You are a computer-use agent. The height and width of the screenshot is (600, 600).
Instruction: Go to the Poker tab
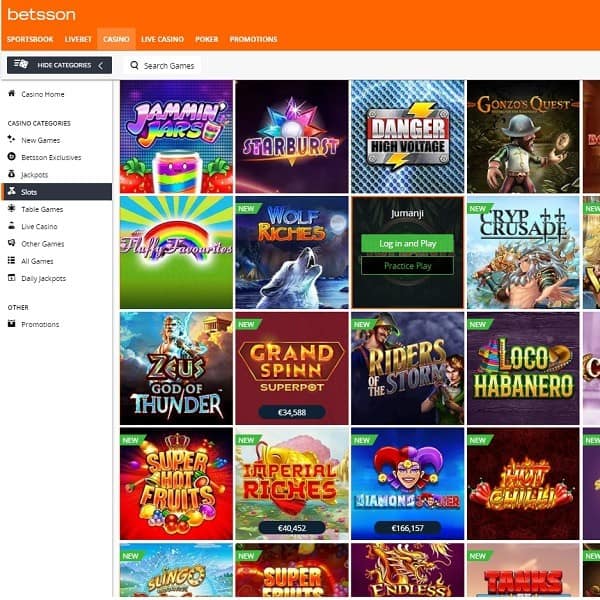[207, 39]
